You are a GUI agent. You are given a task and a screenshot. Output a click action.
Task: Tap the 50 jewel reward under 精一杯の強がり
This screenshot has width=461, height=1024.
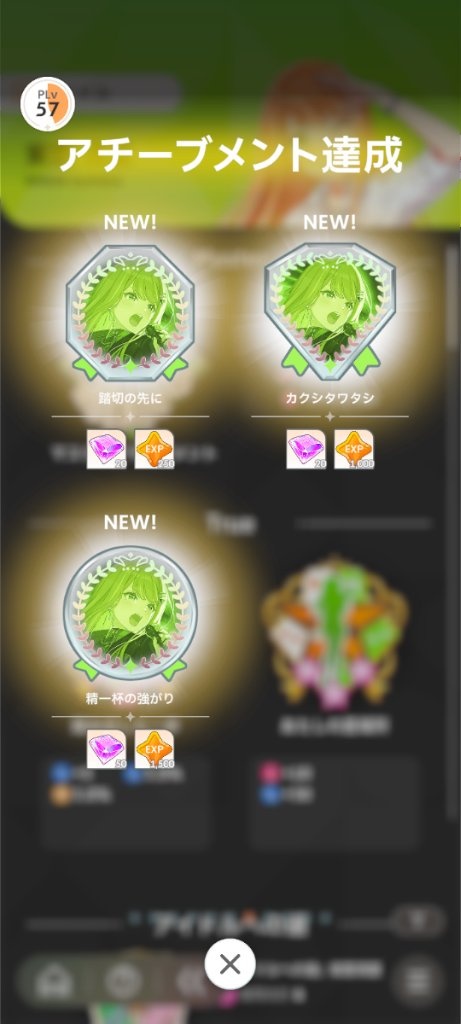(106, 748)
